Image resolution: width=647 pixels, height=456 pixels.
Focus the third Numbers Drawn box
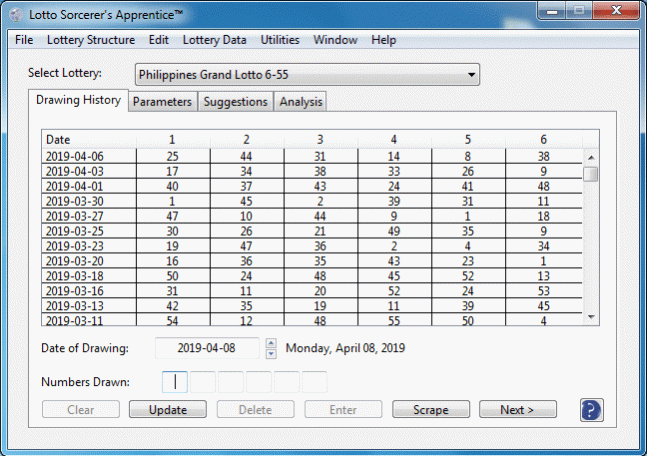tap(231, 382)
